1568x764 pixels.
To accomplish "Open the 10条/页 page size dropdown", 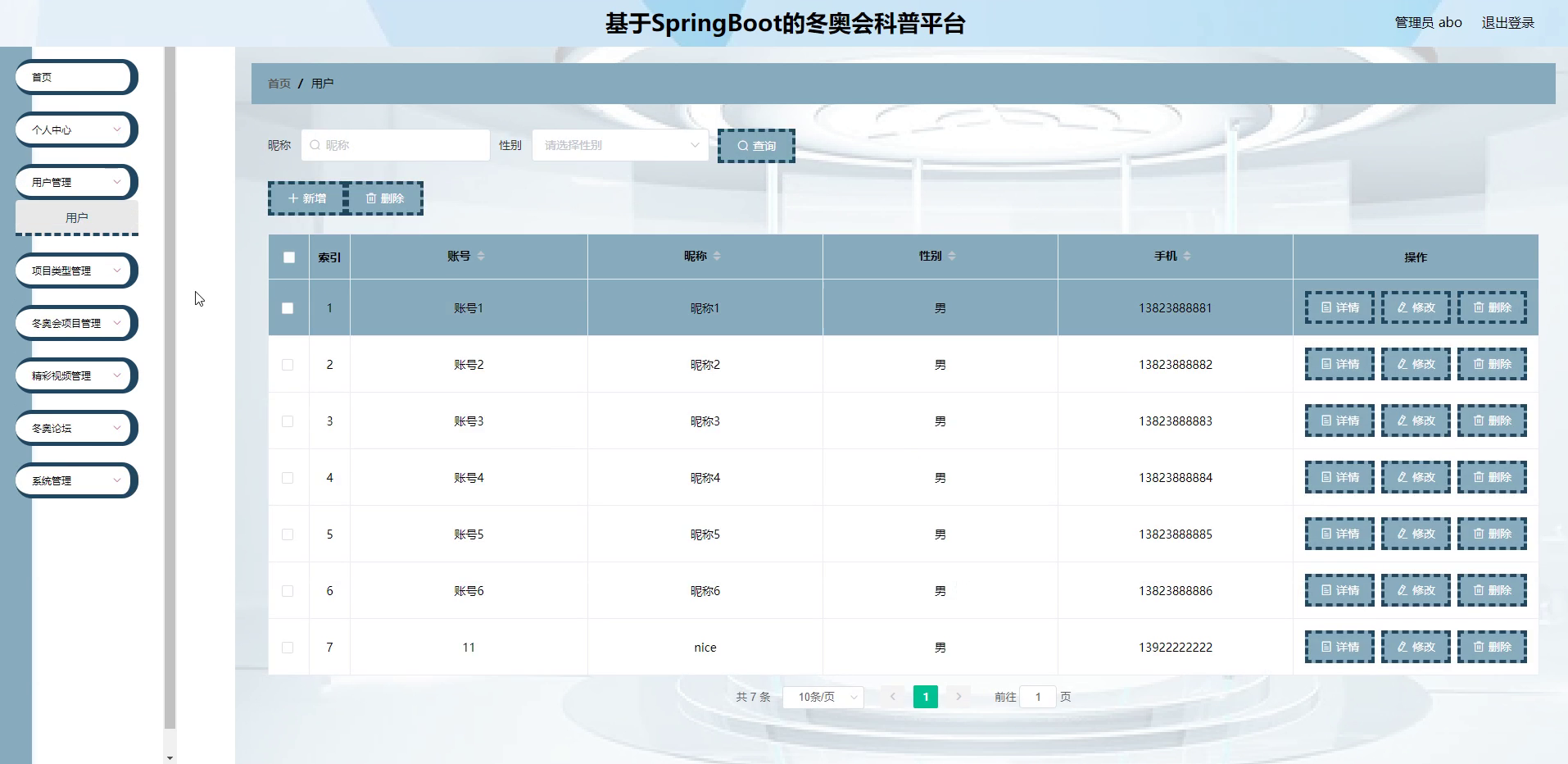I will click(x=823, y=697).
